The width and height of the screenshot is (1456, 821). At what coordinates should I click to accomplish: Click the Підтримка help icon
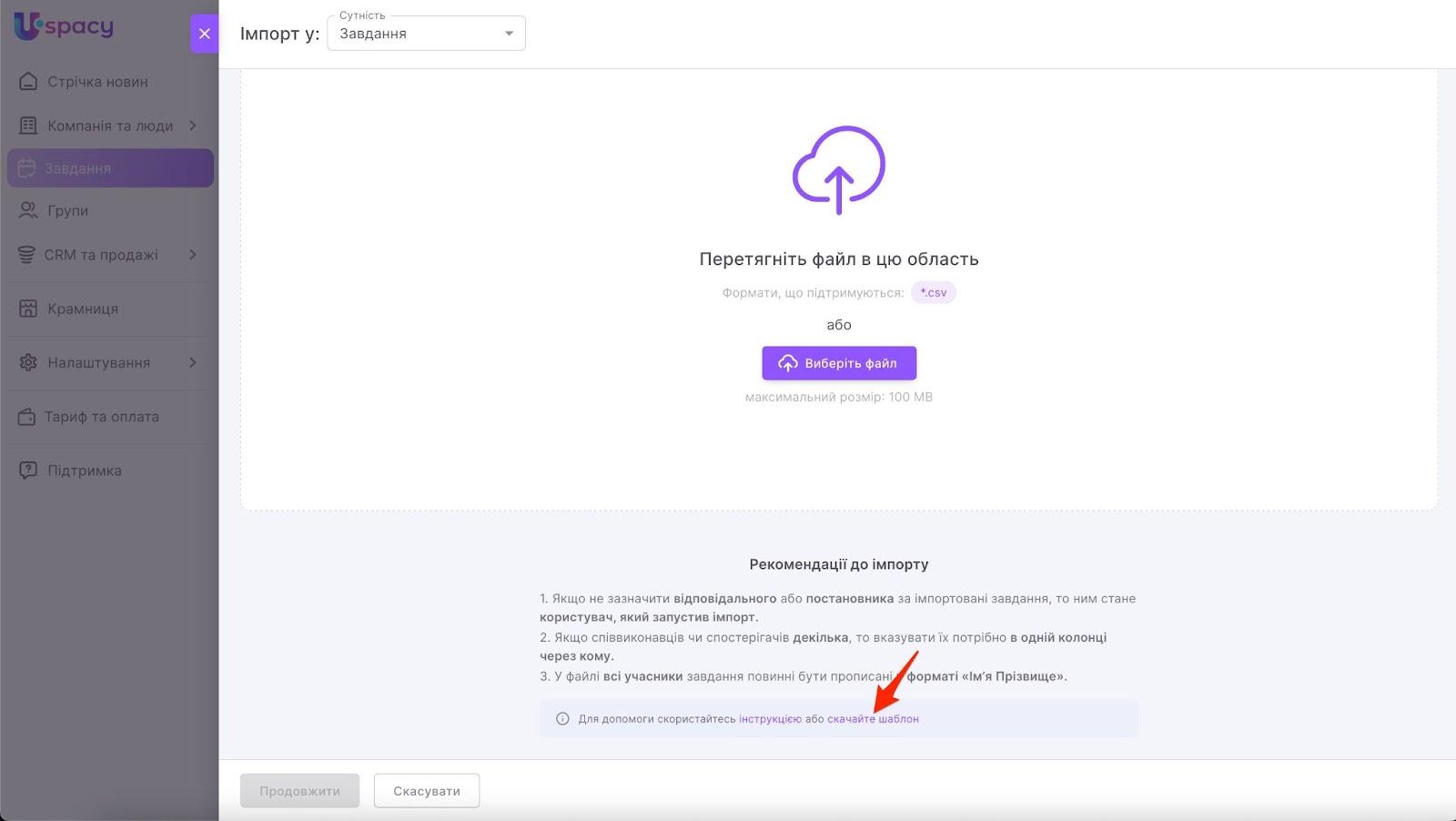point(28,471)
